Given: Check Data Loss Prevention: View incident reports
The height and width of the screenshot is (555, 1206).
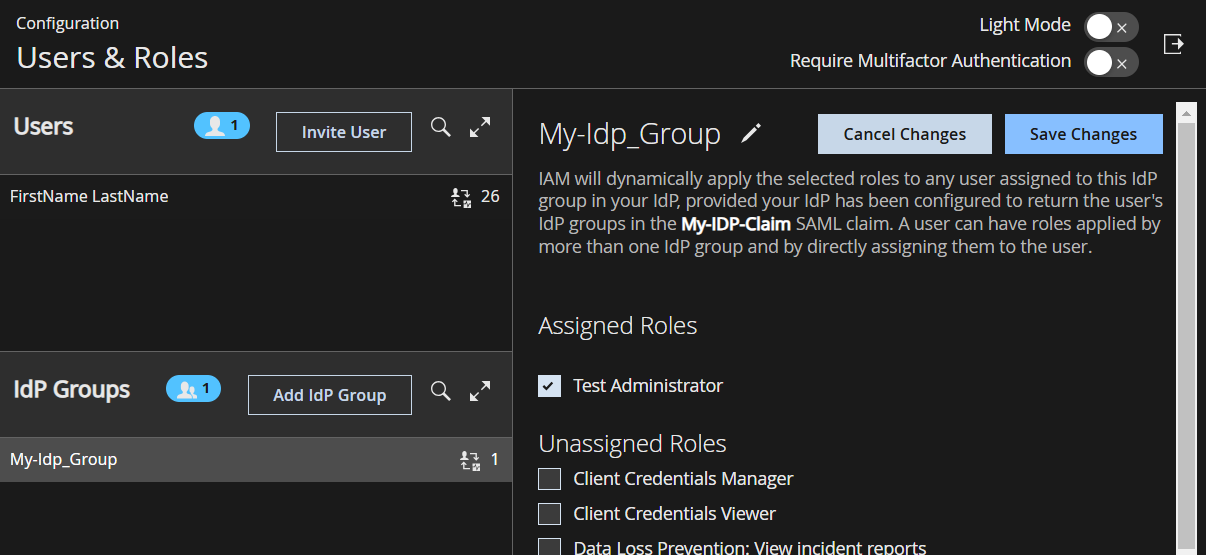Looking at the screenshot, I should coord(549,547).
